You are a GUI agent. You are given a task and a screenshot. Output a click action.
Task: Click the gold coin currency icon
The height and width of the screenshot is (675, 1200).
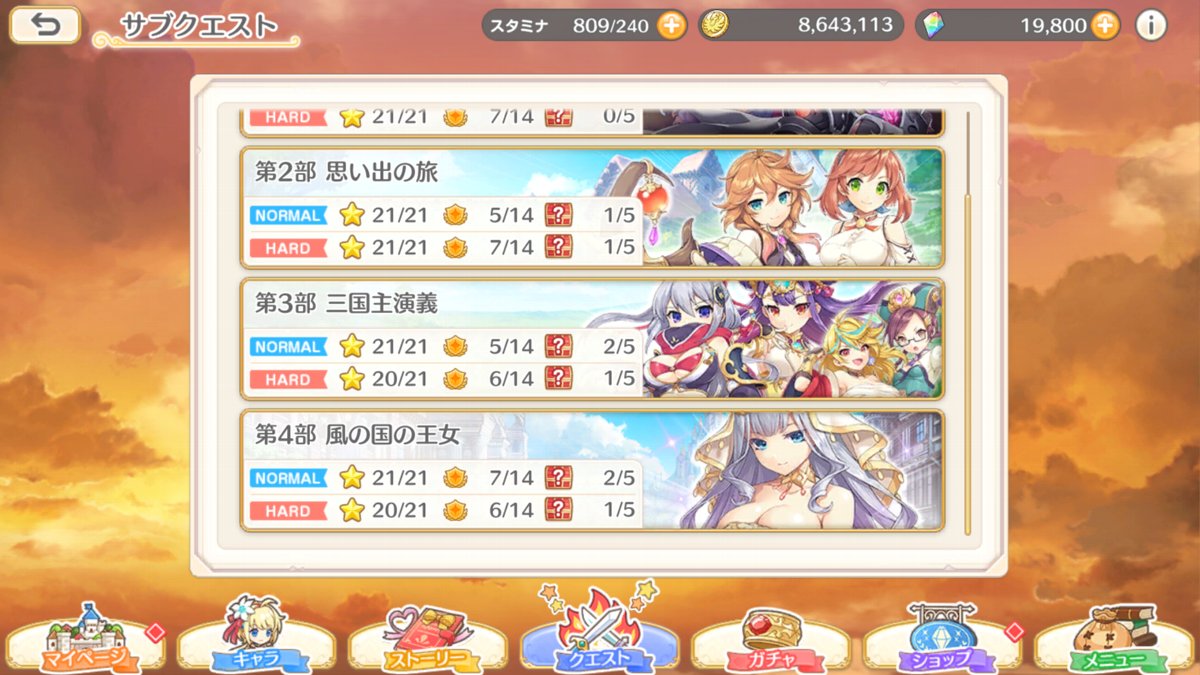pyautogui.click(x=714, y=25)
